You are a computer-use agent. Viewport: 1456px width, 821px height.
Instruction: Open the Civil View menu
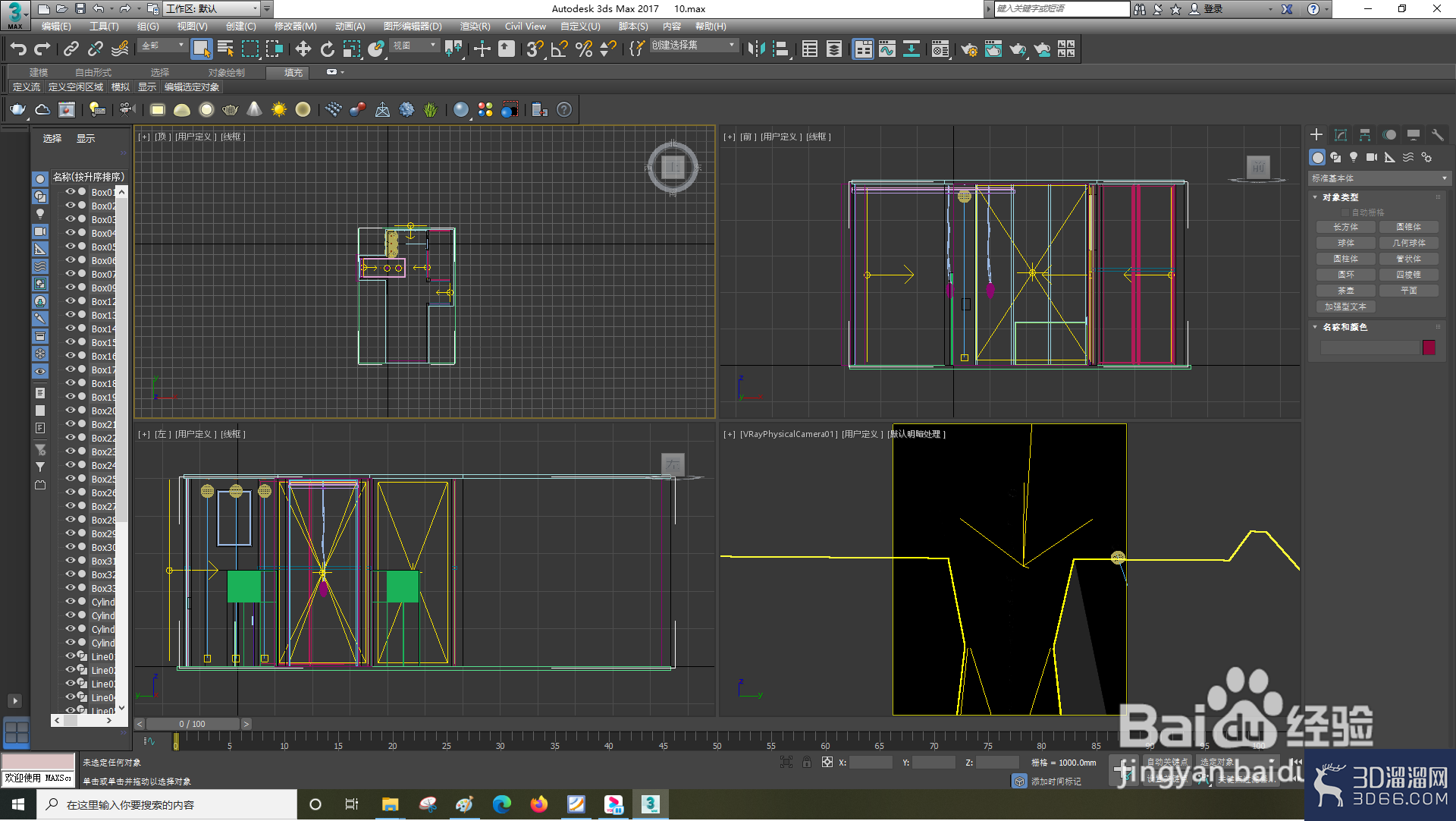pos(526,27)
